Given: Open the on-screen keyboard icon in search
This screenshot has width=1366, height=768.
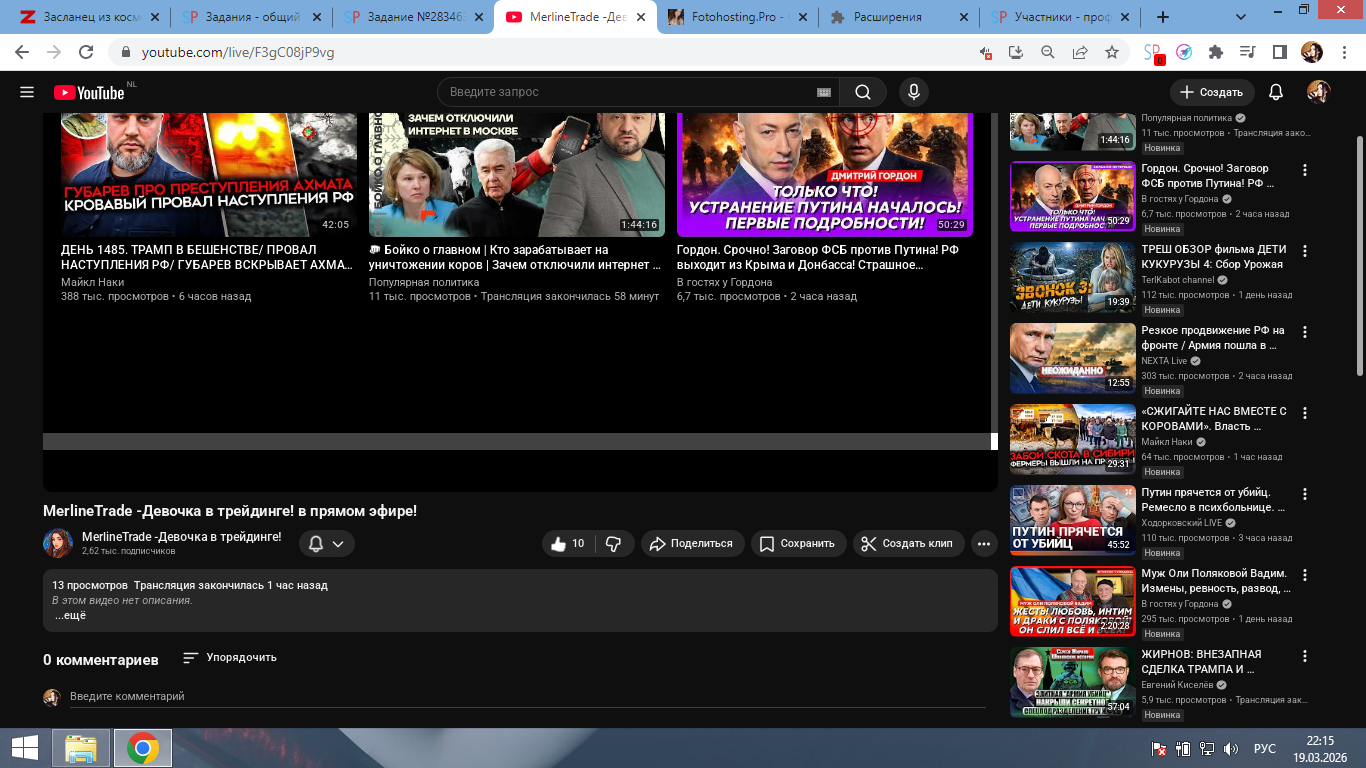Looking at the screenshot, I should point(824,92).
